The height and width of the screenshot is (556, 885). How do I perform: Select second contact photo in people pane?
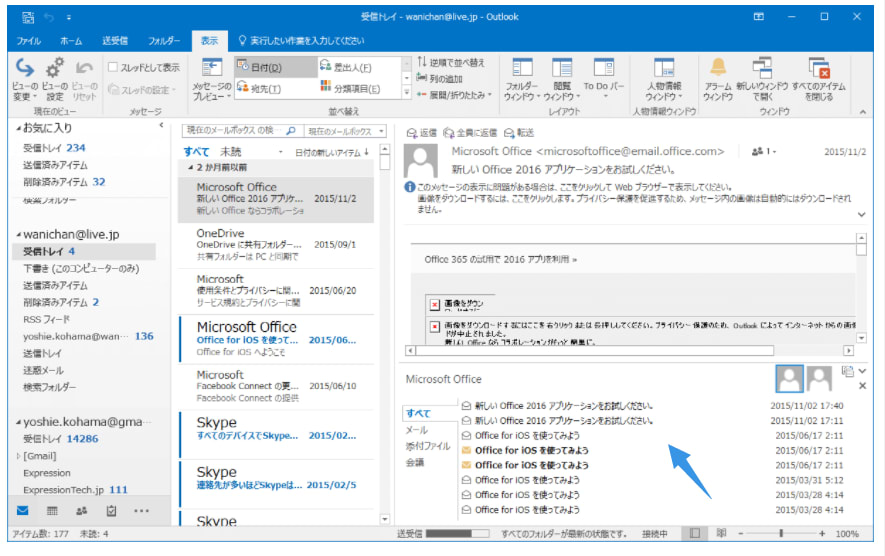[819, 378]
